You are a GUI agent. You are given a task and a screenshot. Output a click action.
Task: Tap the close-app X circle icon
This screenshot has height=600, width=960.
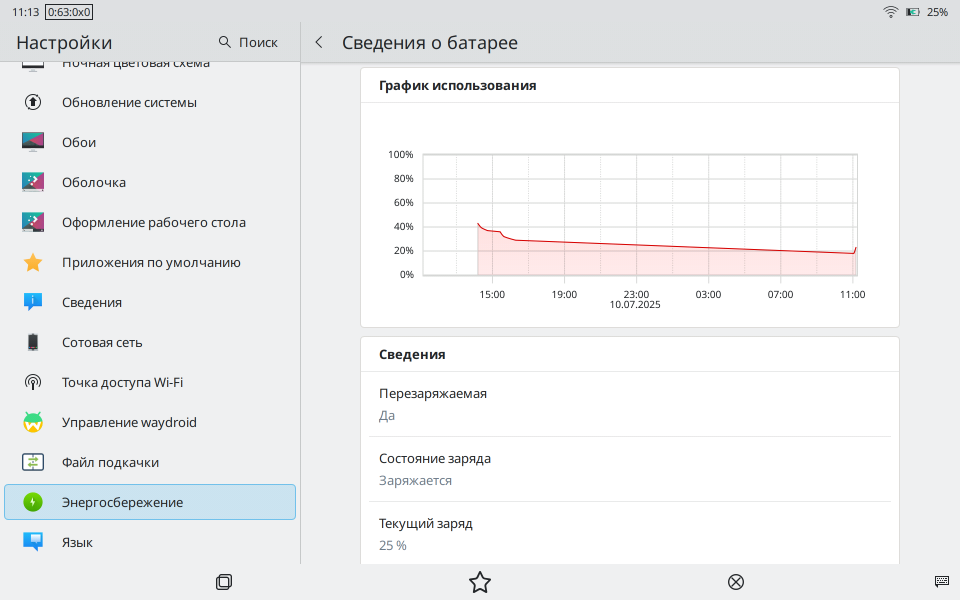736,582
